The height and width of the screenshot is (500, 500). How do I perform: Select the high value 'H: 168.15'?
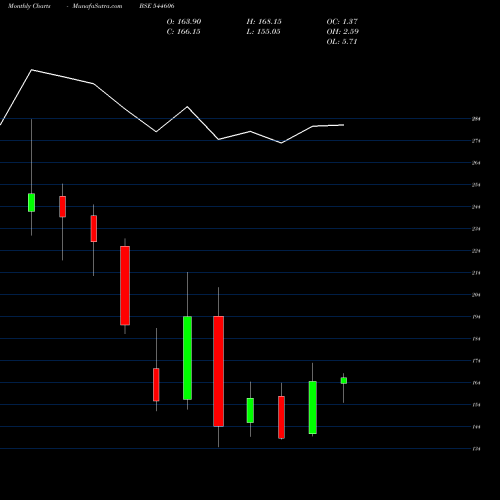(x=264, y=22)
